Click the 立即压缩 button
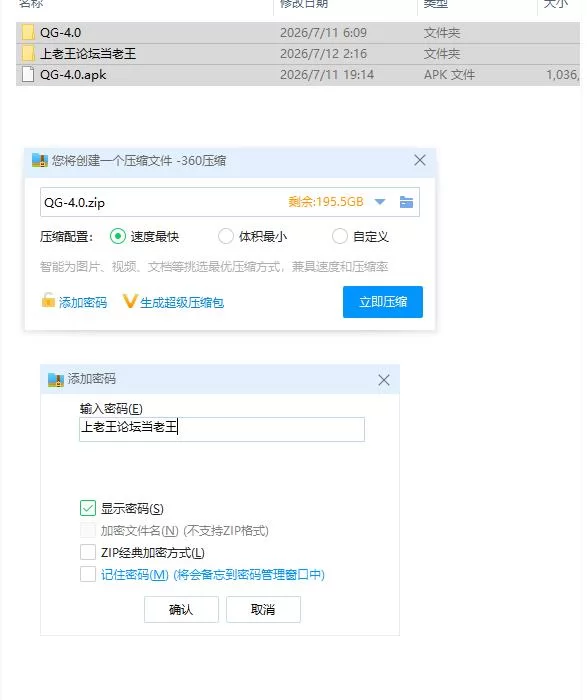 coord(383,302)
